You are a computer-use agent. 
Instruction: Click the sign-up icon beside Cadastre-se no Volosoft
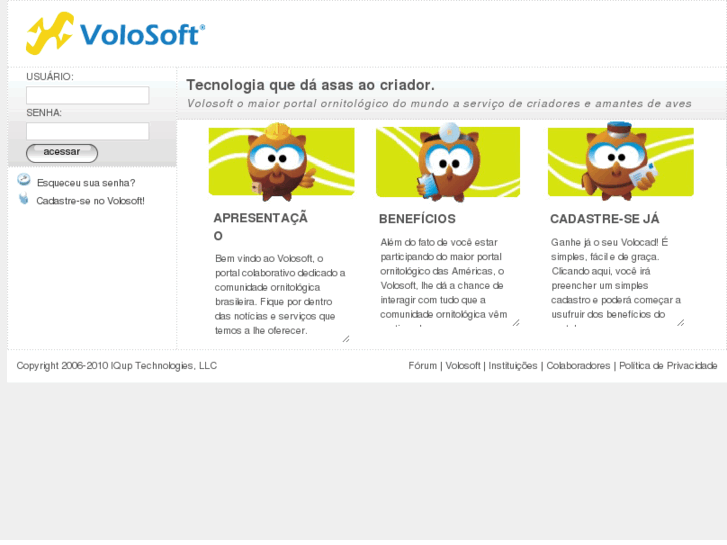tap(24, 199)
